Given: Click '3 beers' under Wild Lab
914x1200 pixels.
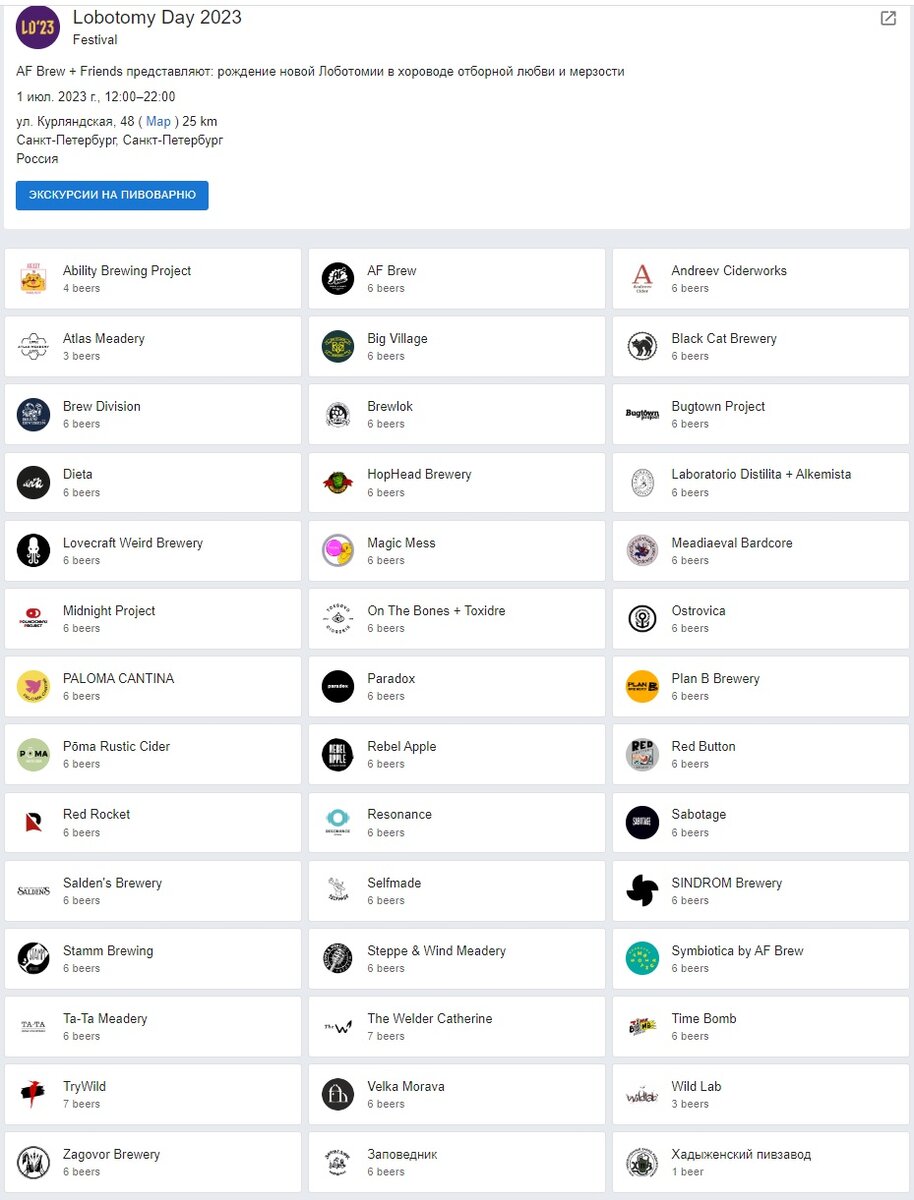Looking at the screenshot, I should click(690, 1104).
